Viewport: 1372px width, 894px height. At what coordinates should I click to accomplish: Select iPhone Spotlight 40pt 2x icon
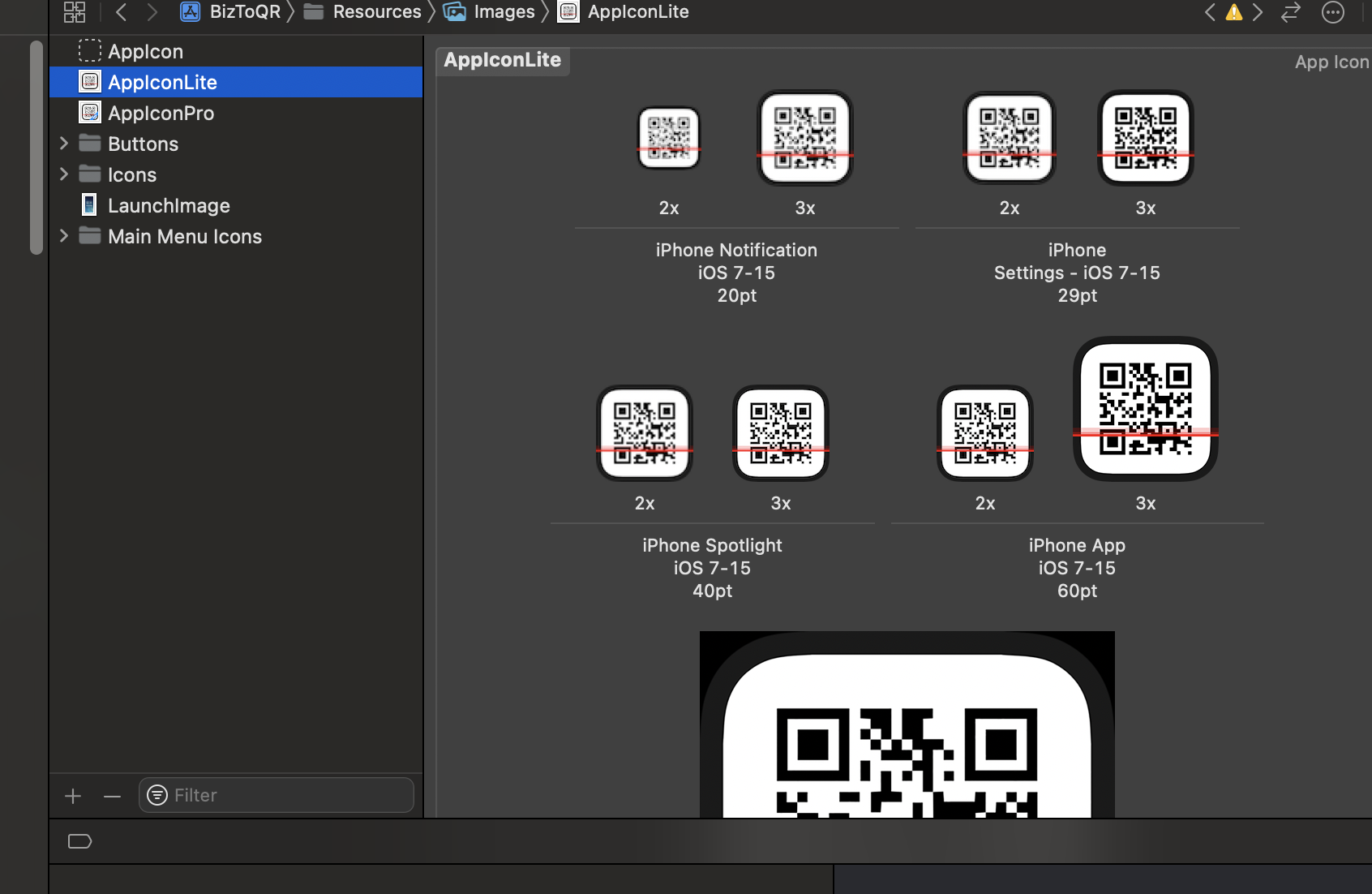pyautogui.click(x=645, y=433)
